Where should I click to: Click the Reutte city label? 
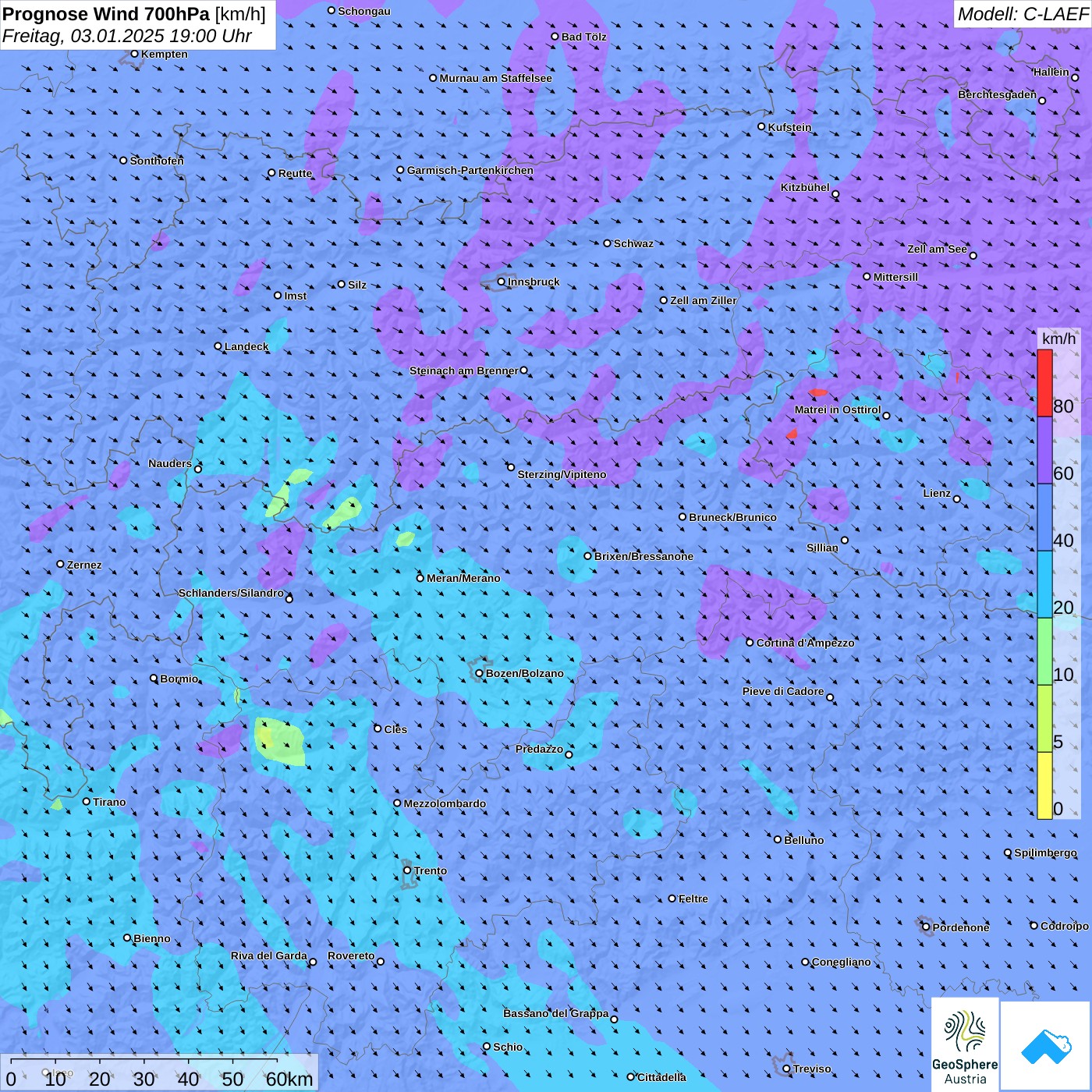tap(295, 173)
